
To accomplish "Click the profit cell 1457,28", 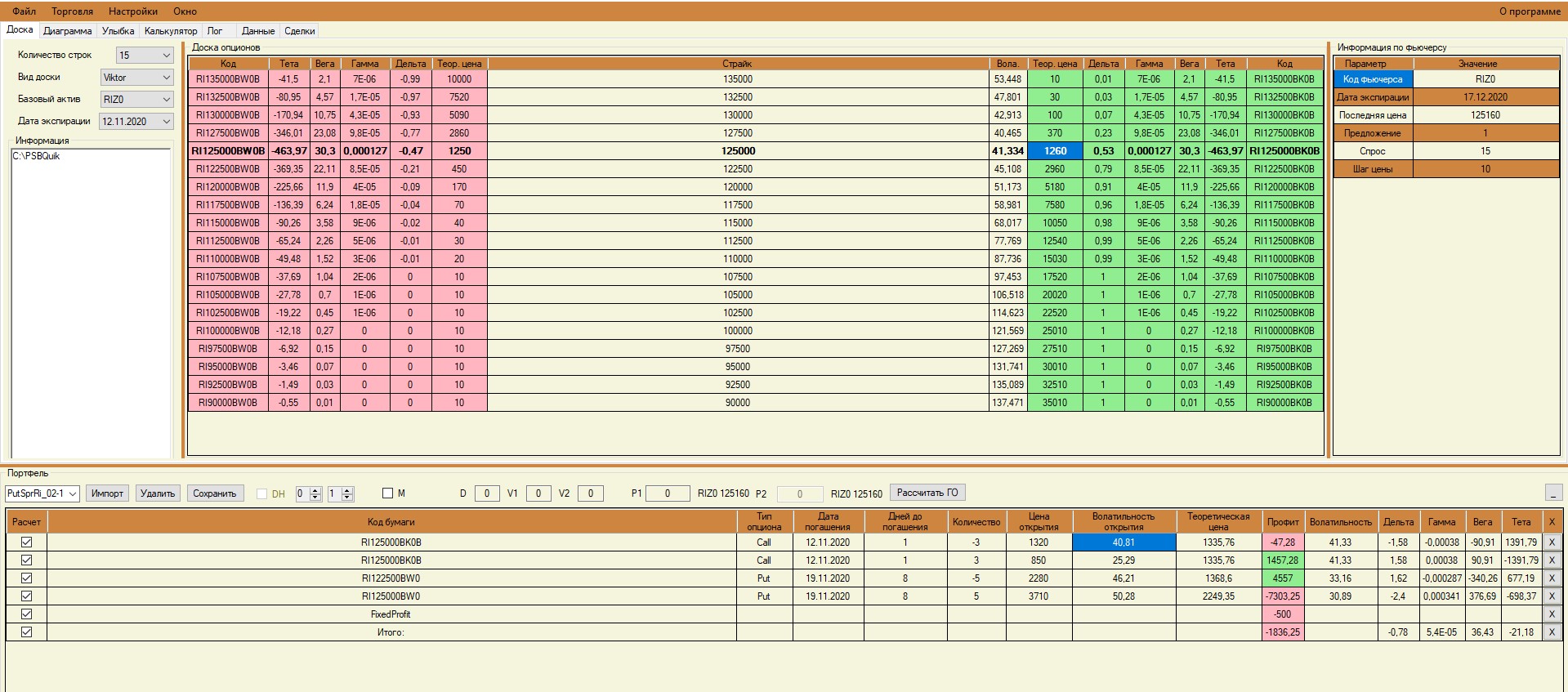I will tap(1283, 560).
